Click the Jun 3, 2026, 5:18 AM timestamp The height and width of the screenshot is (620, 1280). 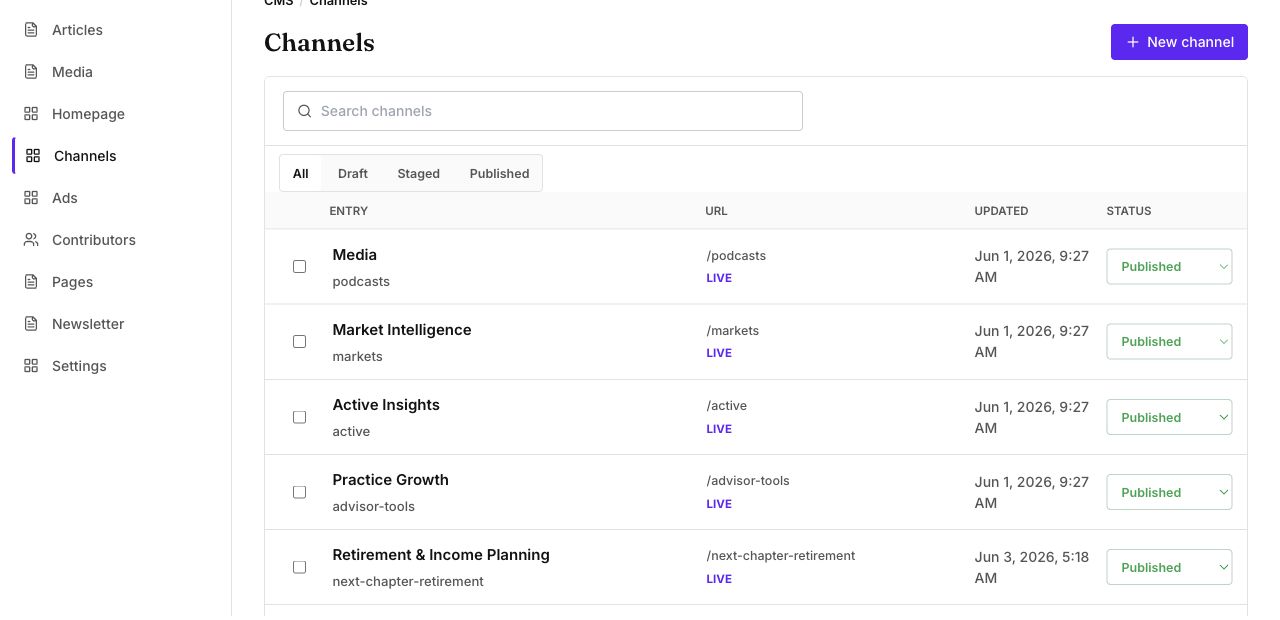(x=1032, y=567)
